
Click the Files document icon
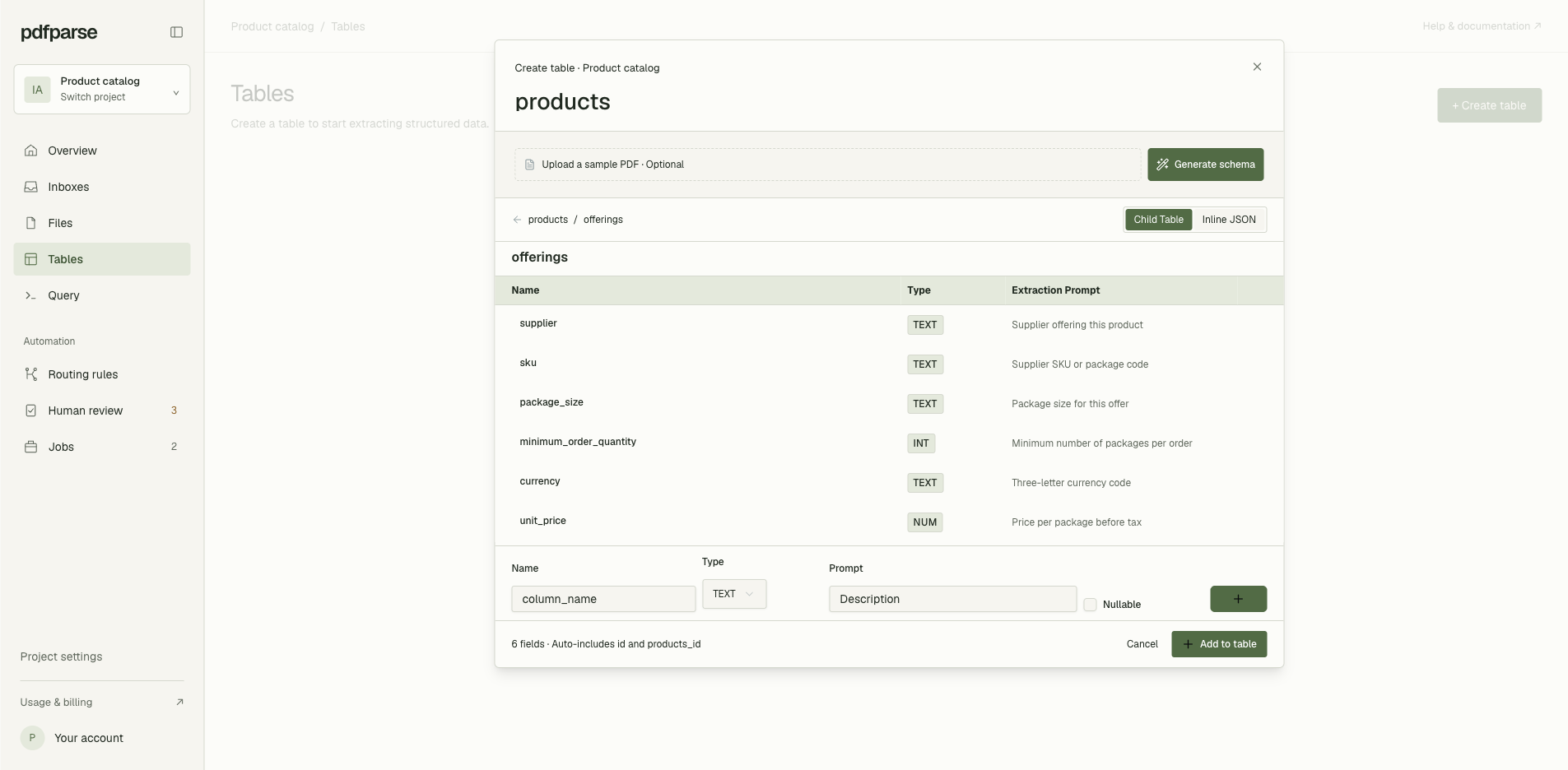click(x=31, y=223)
